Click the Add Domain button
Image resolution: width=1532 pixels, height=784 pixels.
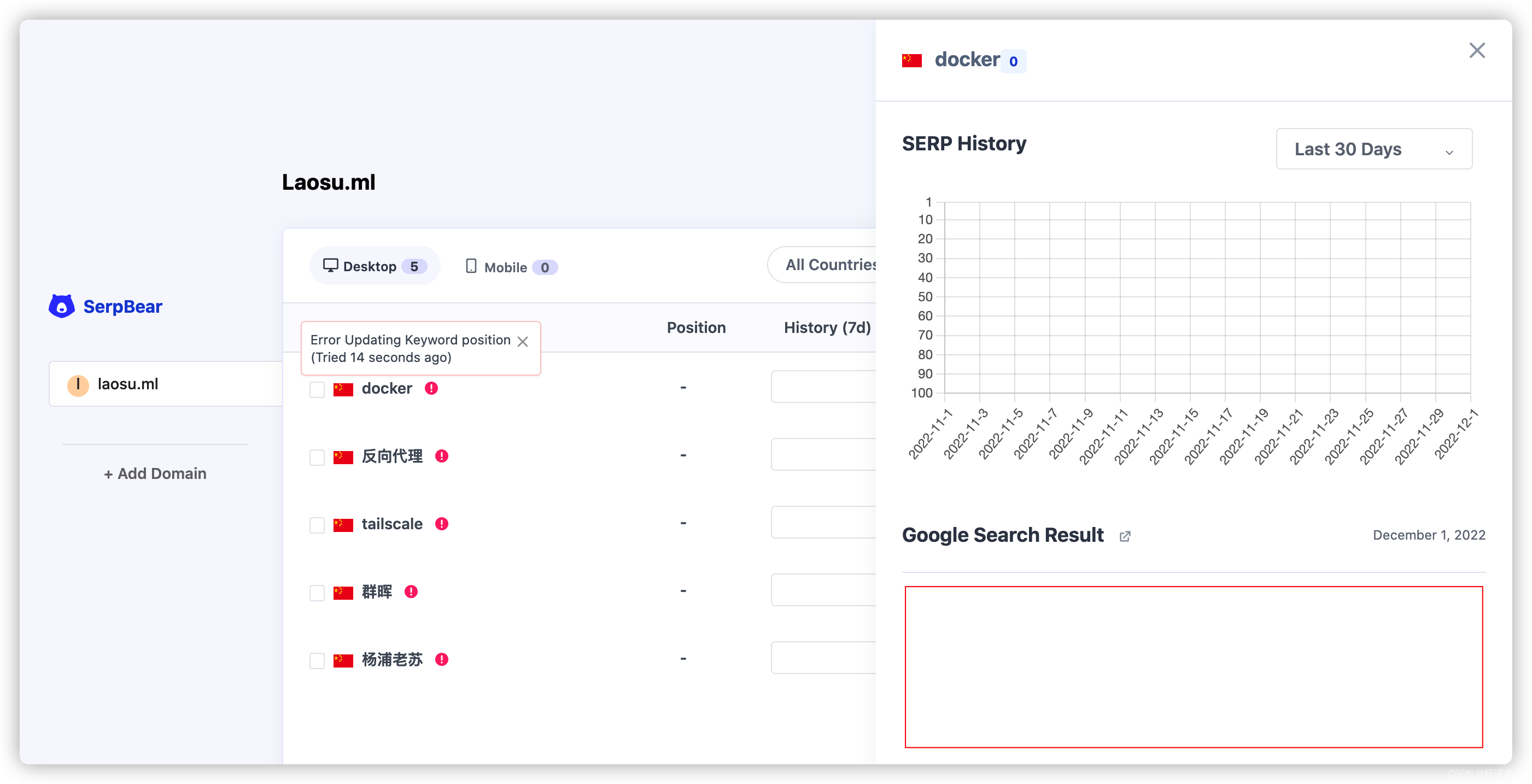tap(155, 473)
